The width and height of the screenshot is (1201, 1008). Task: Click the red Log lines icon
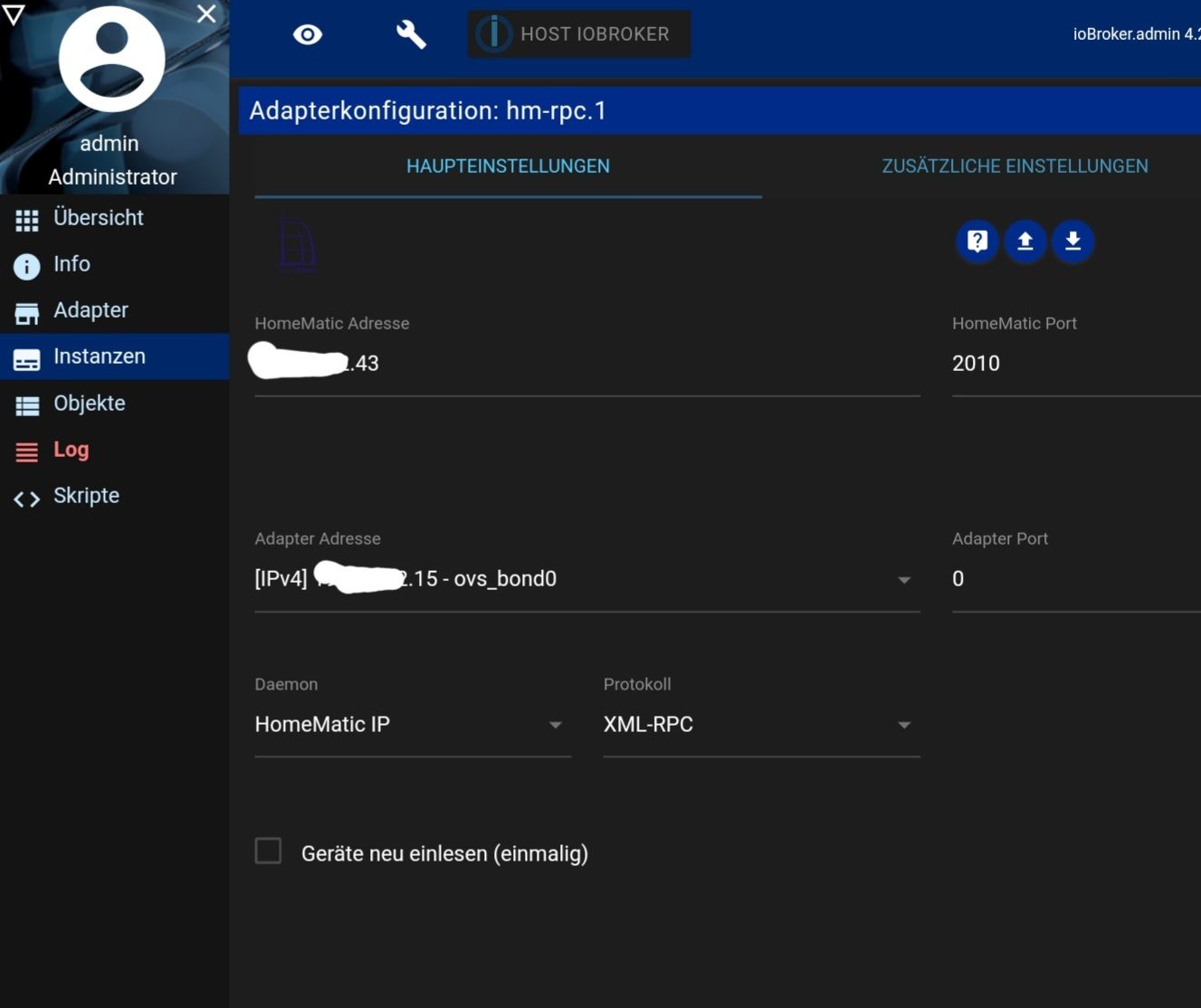tap(27, 452)
